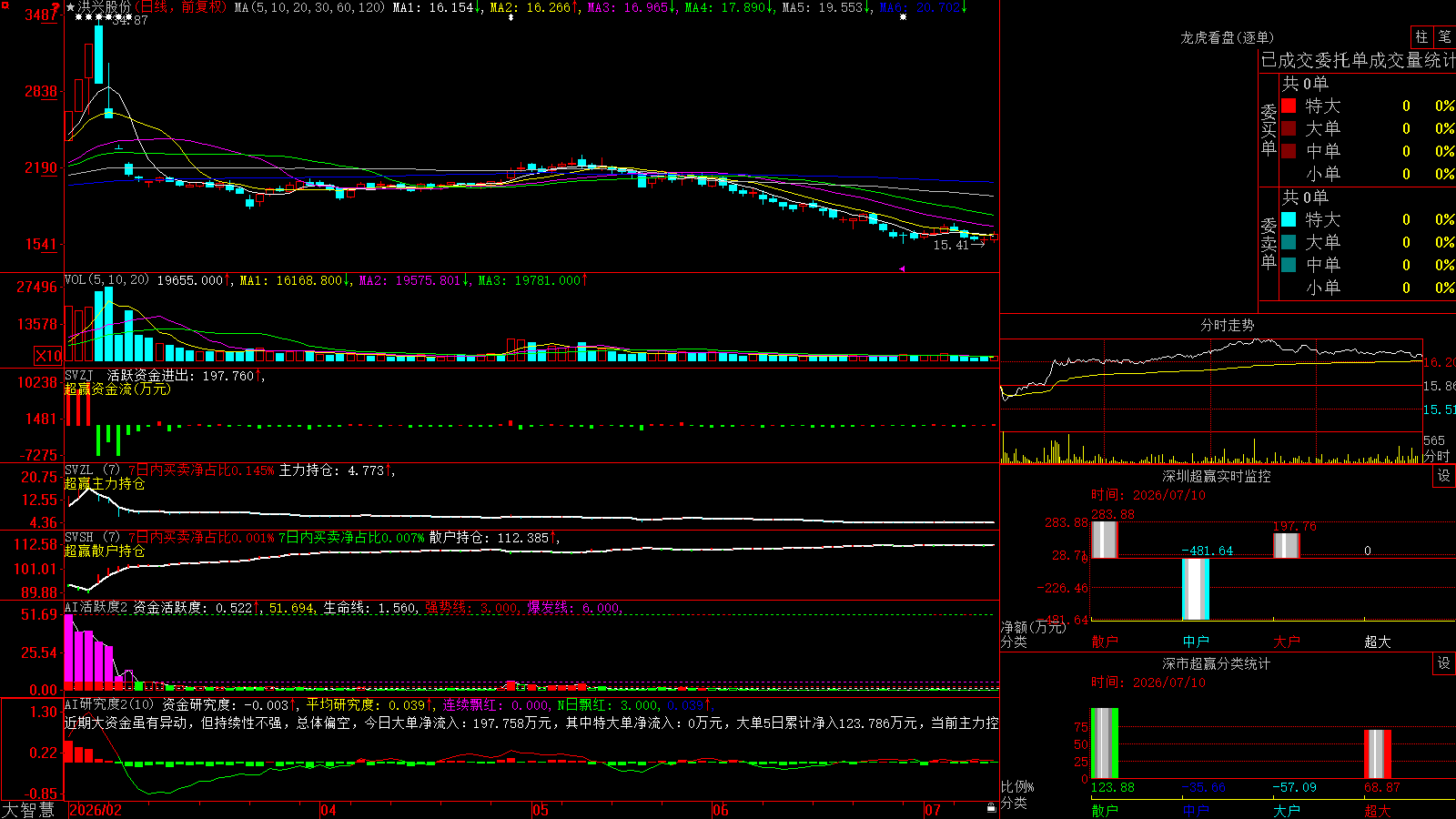This screenshot has height=819, width=1456.
Task: Click the 委卖单 section label
Action: click(1269, 243)
